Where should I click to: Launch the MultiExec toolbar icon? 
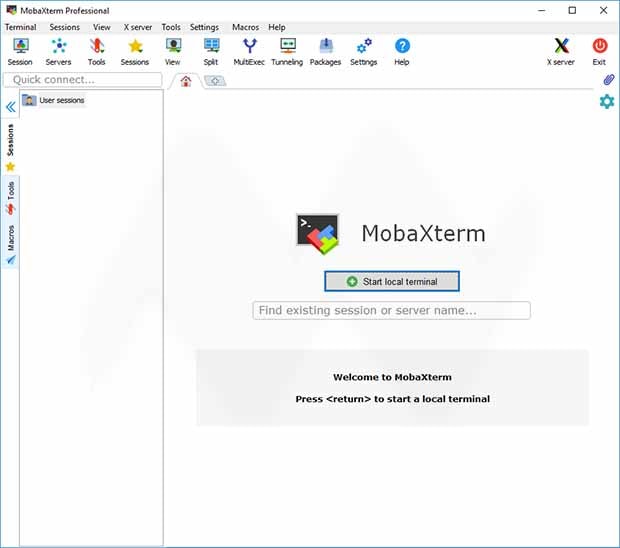tap(249, 52)
